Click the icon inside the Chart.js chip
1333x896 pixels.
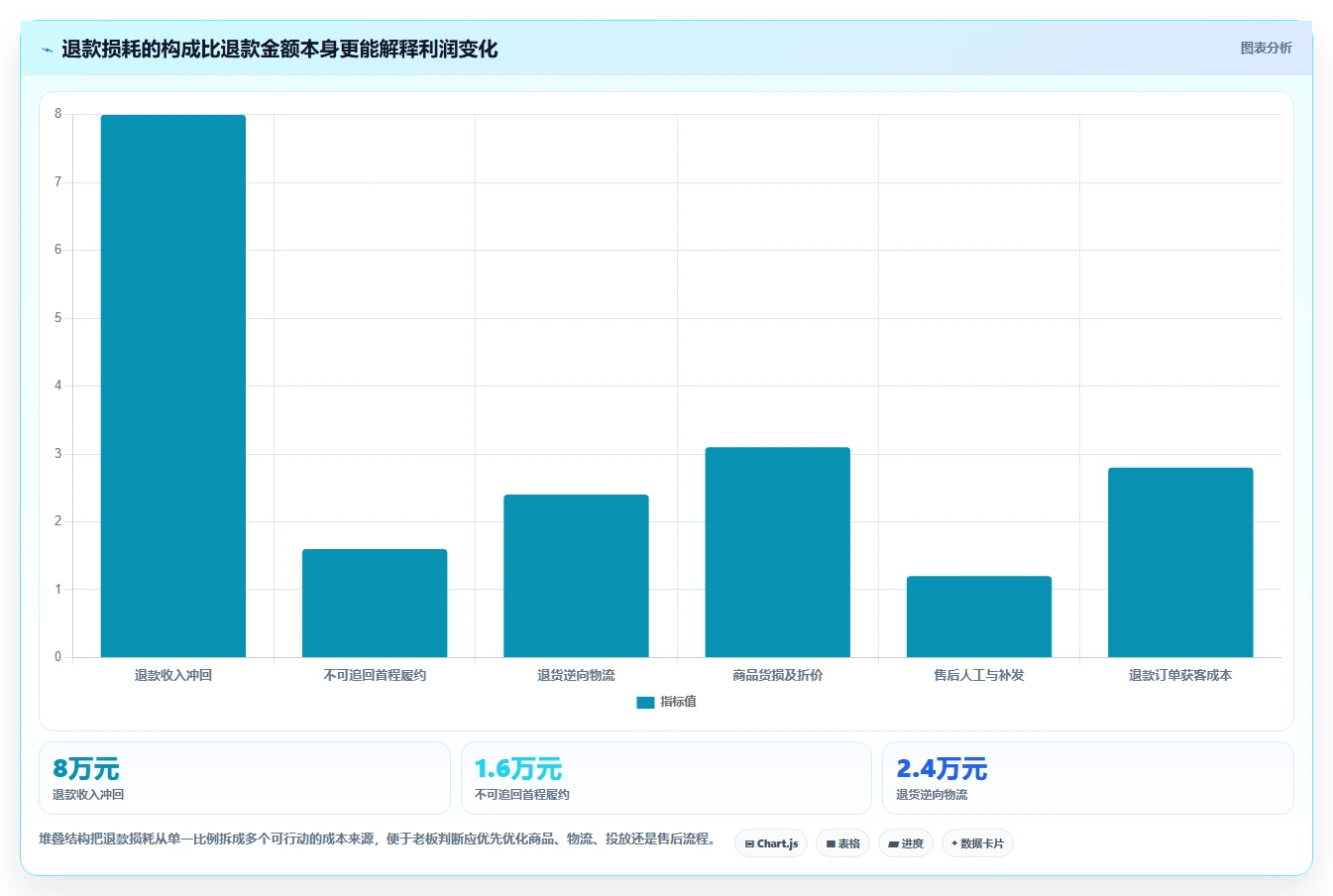[749, 844]
